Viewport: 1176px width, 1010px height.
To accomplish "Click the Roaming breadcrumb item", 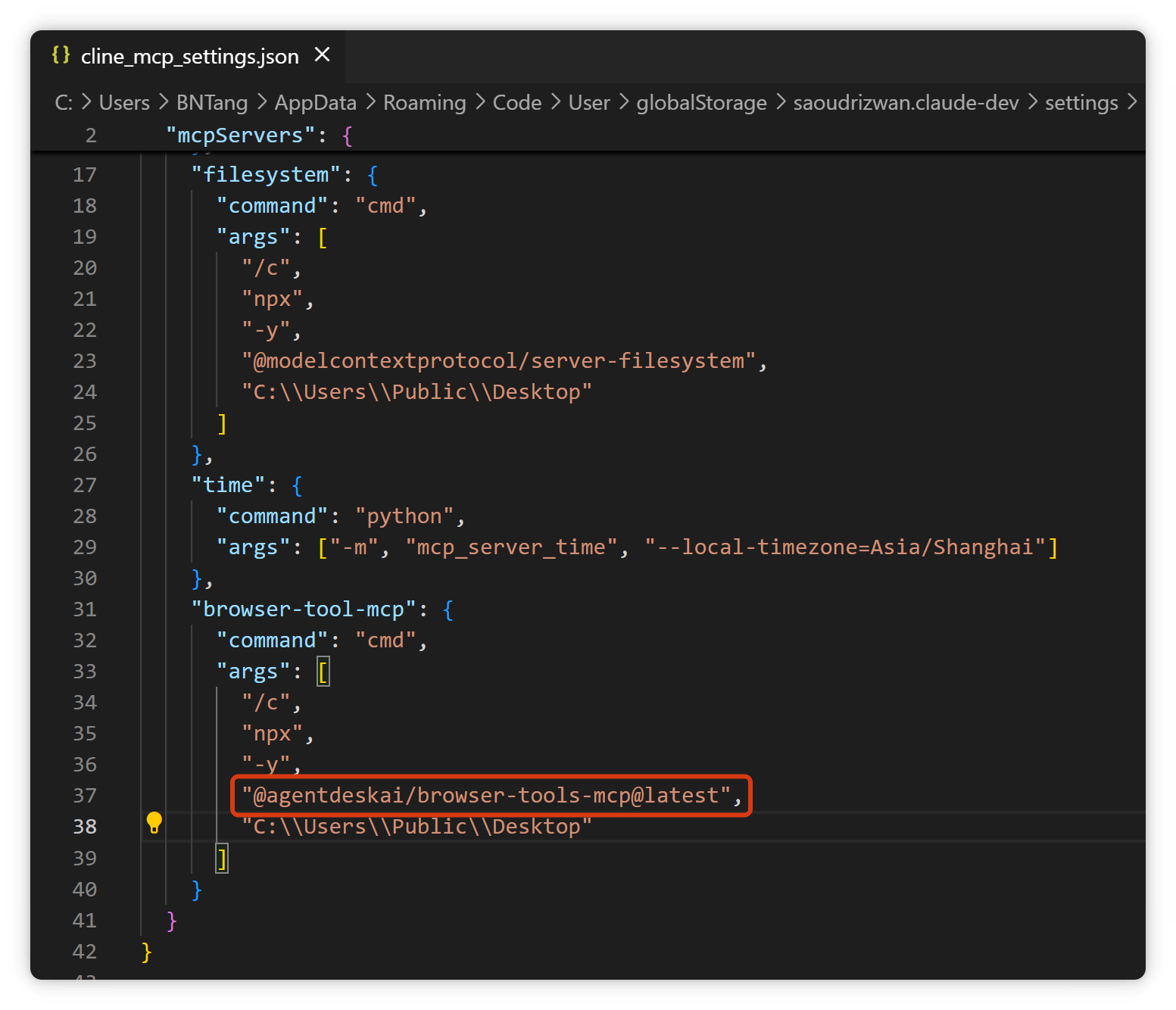I will 424,102.
